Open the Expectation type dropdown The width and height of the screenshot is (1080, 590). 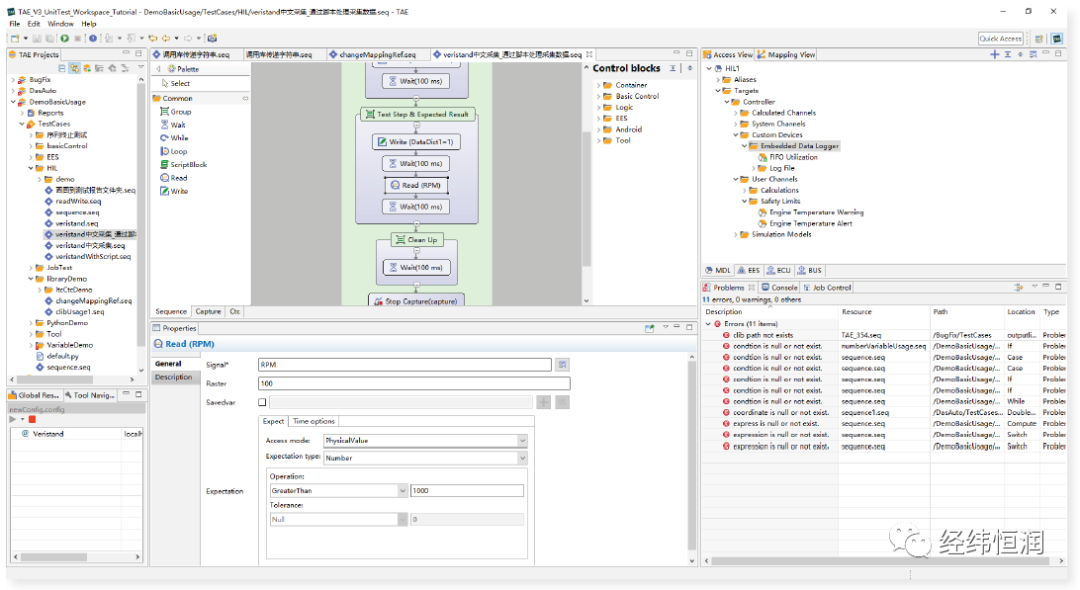pyautogui.click(x=522, y=458)
